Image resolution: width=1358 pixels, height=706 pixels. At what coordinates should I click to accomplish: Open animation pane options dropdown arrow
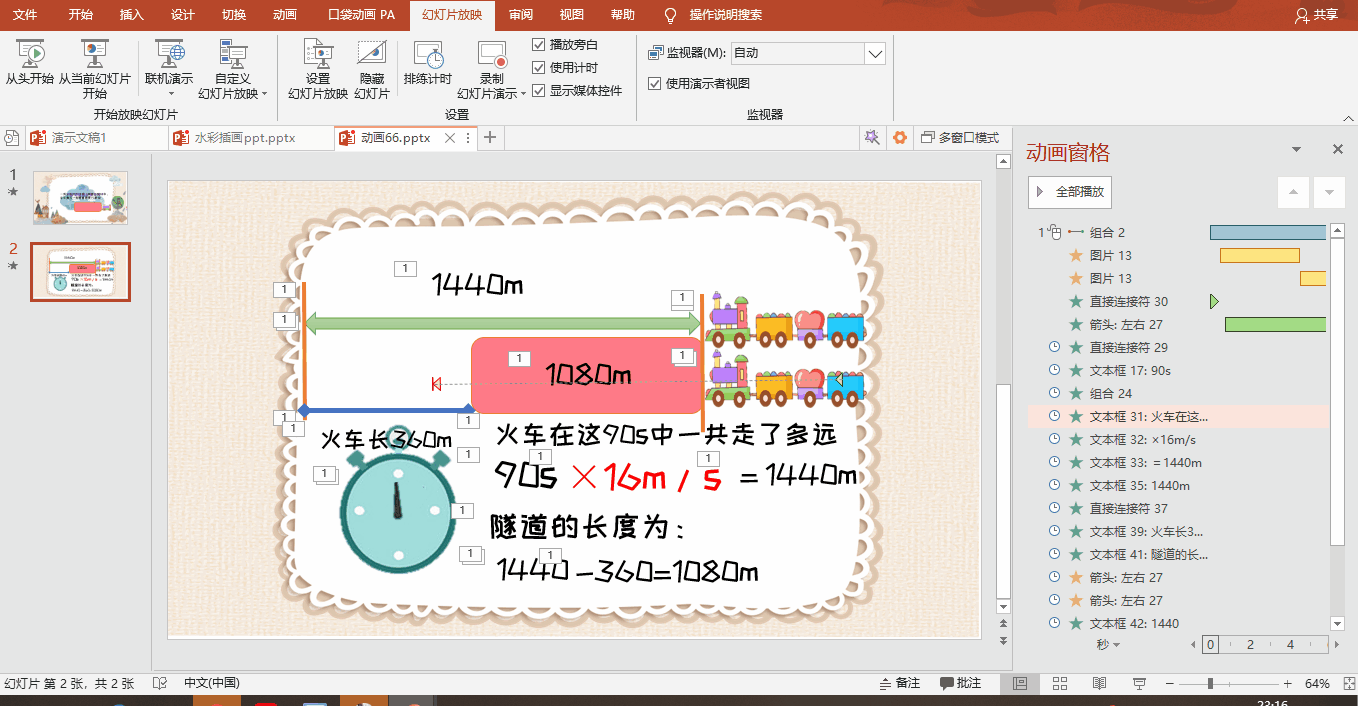tap(1296, 150)
